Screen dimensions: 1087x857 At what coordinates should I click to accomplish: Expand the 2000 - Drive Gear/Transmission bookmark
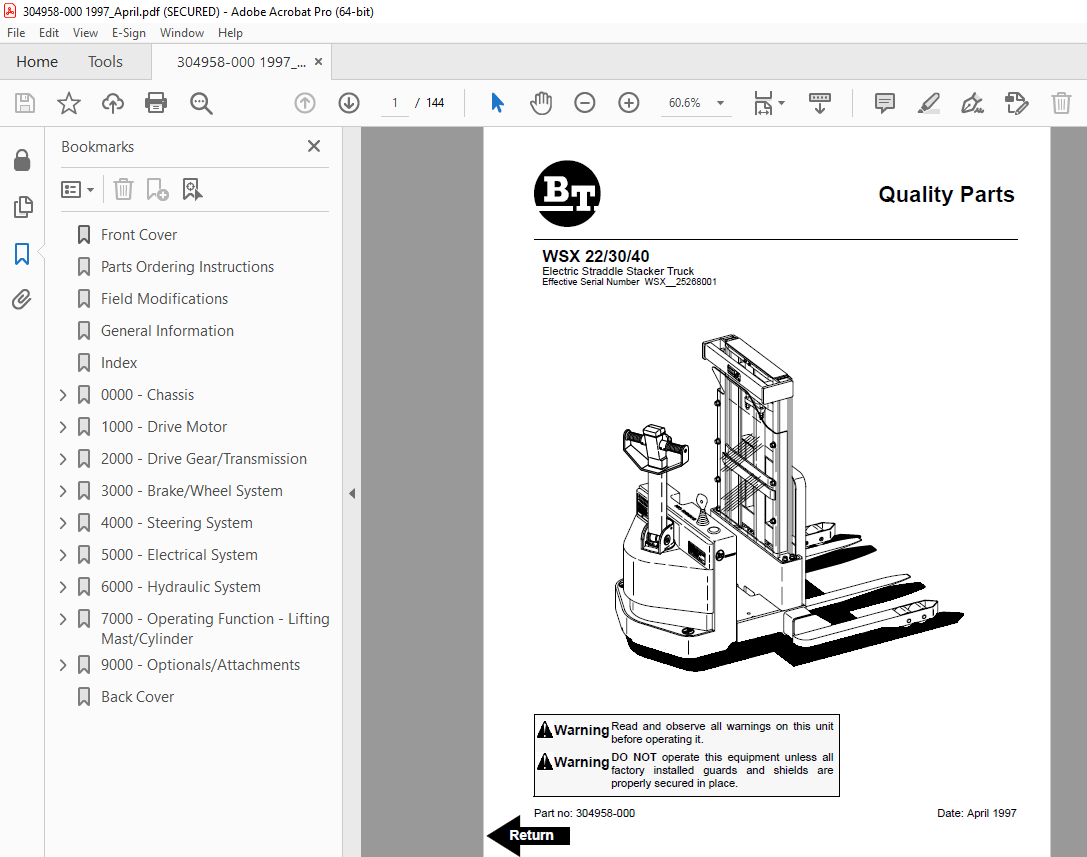coord(63,459)
